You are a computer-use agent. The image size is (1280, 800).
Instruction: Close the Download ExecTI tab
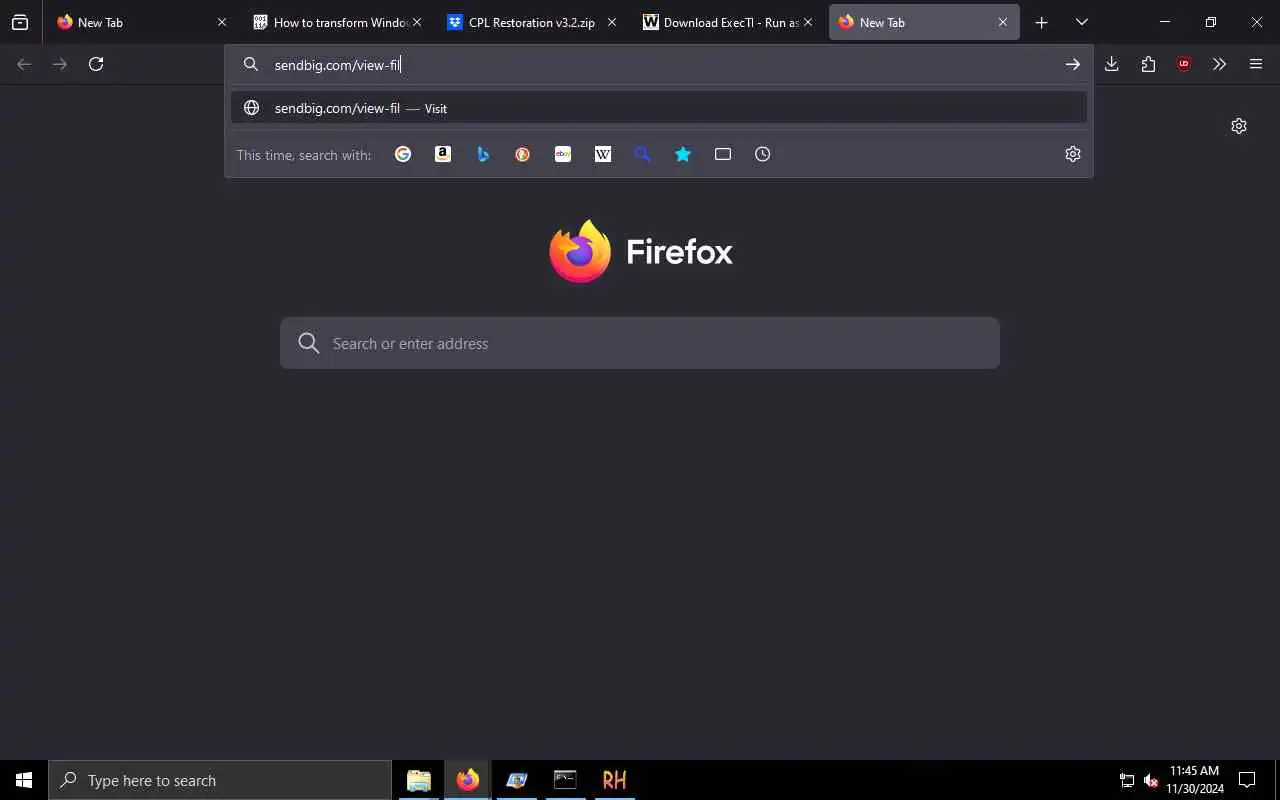pos(808,22)
